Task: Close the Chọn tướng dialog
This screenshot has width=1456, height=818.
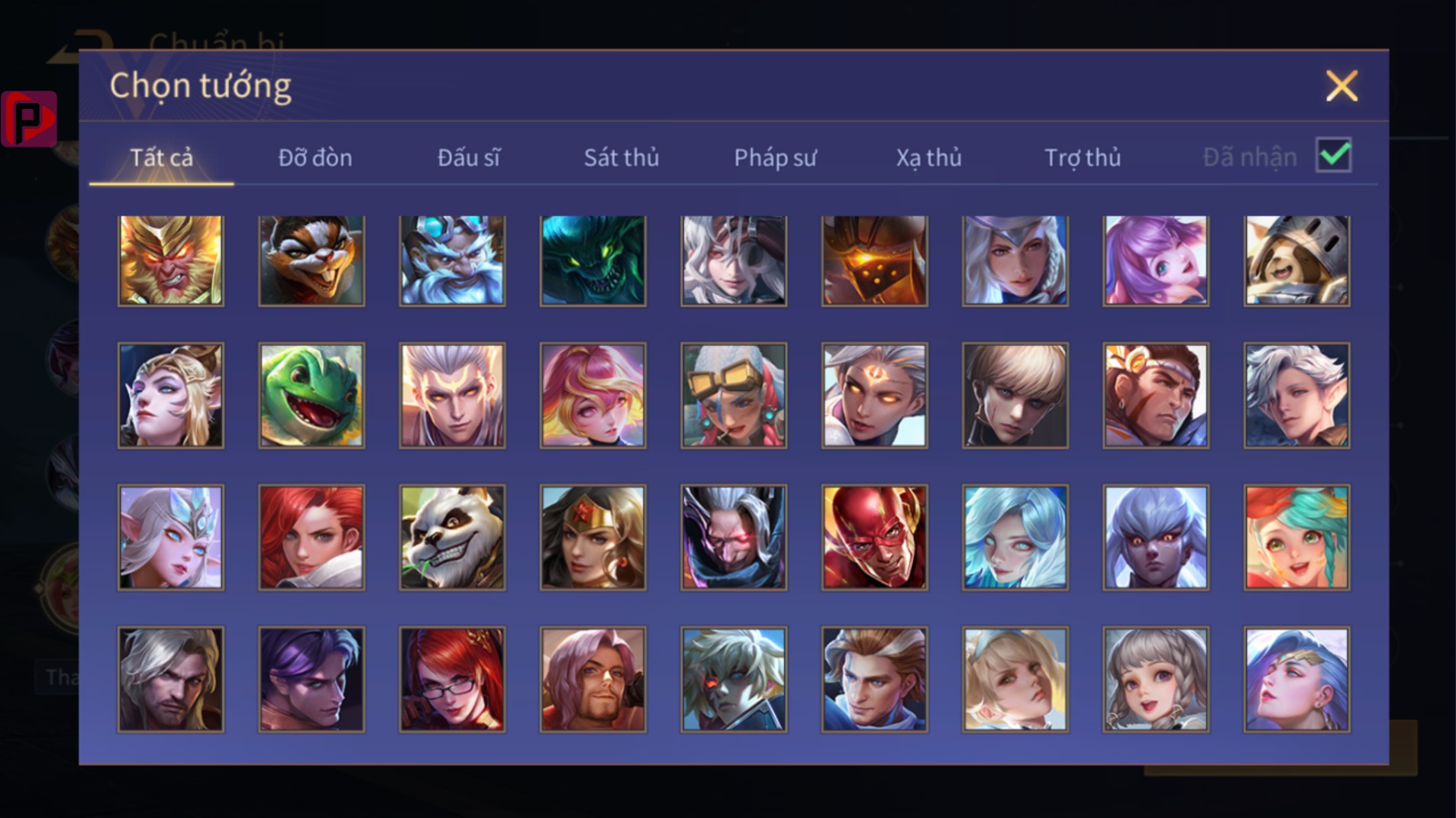Action: (x=1341, y=86)
